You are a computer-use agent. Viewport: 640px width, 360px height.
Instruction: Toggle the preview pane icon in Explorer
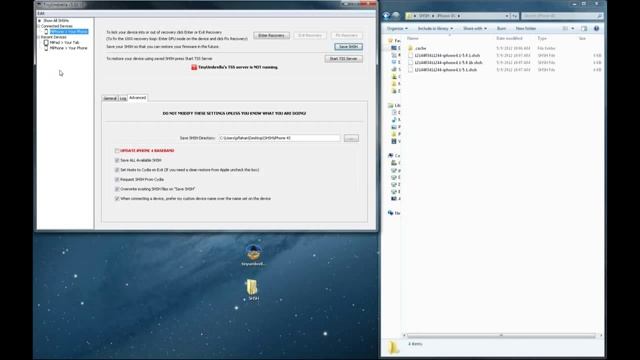[x=584, y=29]
